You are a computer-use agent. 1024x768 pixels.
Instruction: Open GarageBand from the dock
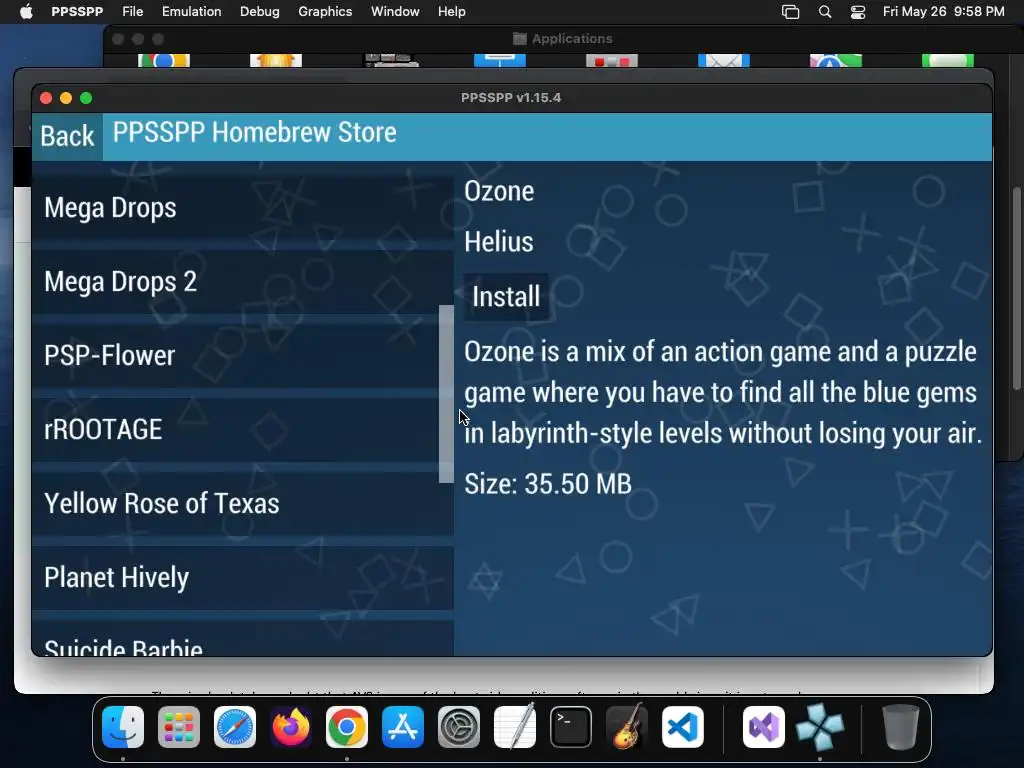coord(627,727)
